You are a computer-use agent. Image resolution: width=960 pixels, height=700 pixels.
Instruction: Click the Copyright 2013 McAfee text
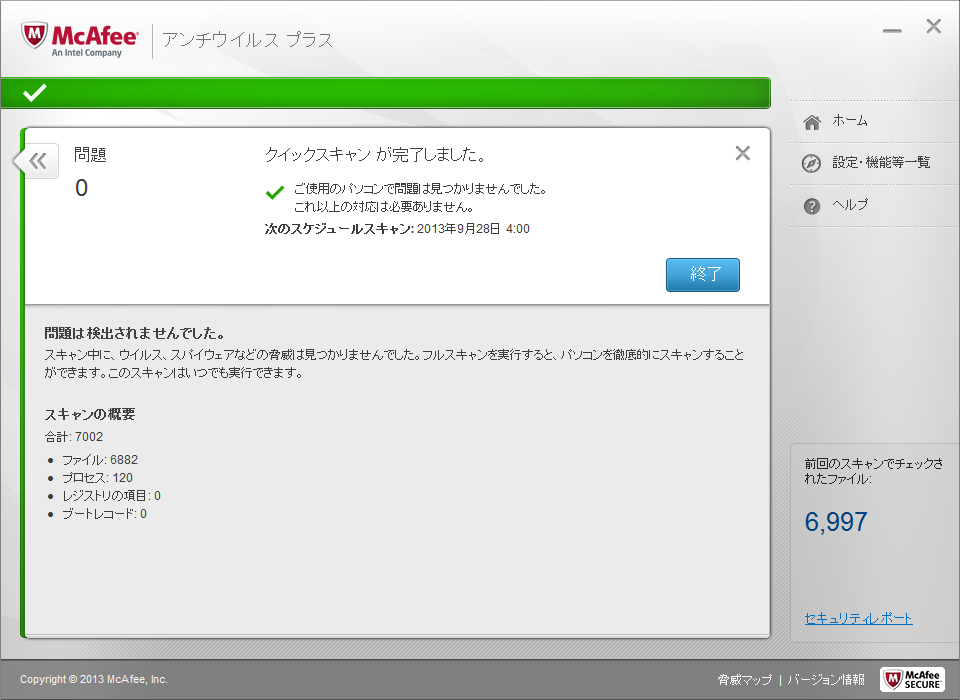click(x=94, y=679)
